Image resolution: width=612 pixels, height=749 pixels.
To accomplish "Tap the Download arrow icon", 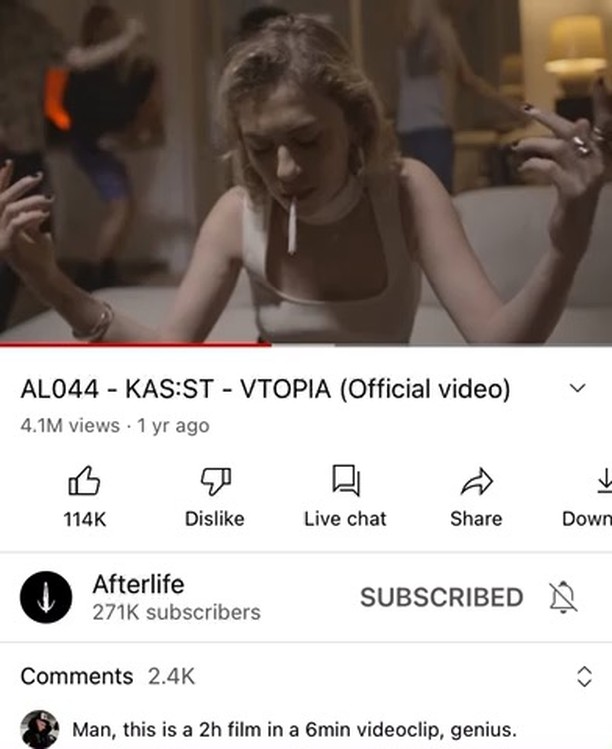I will tap(604, 481).
